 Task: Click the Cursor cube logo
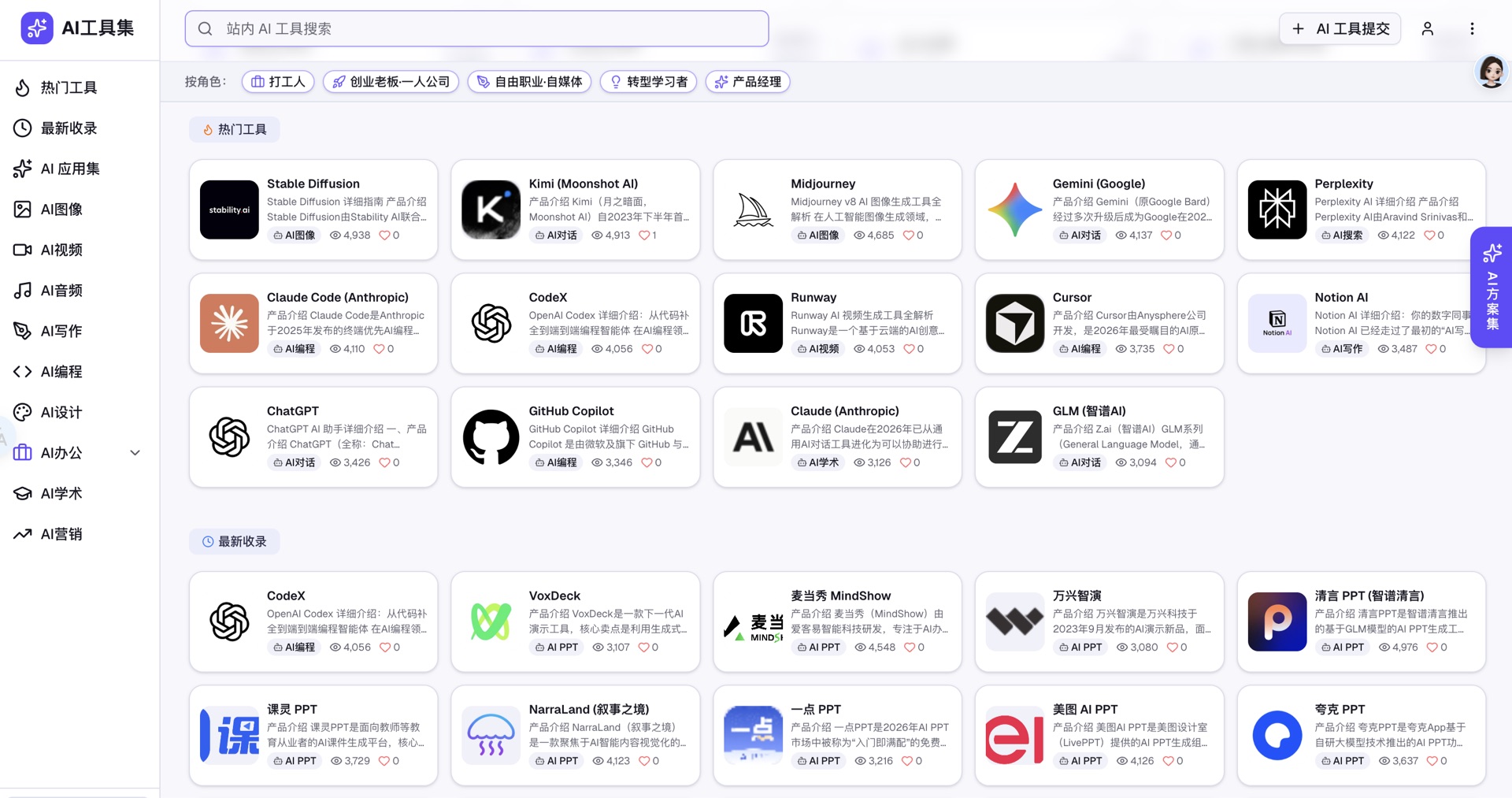tap(1015, 323)
